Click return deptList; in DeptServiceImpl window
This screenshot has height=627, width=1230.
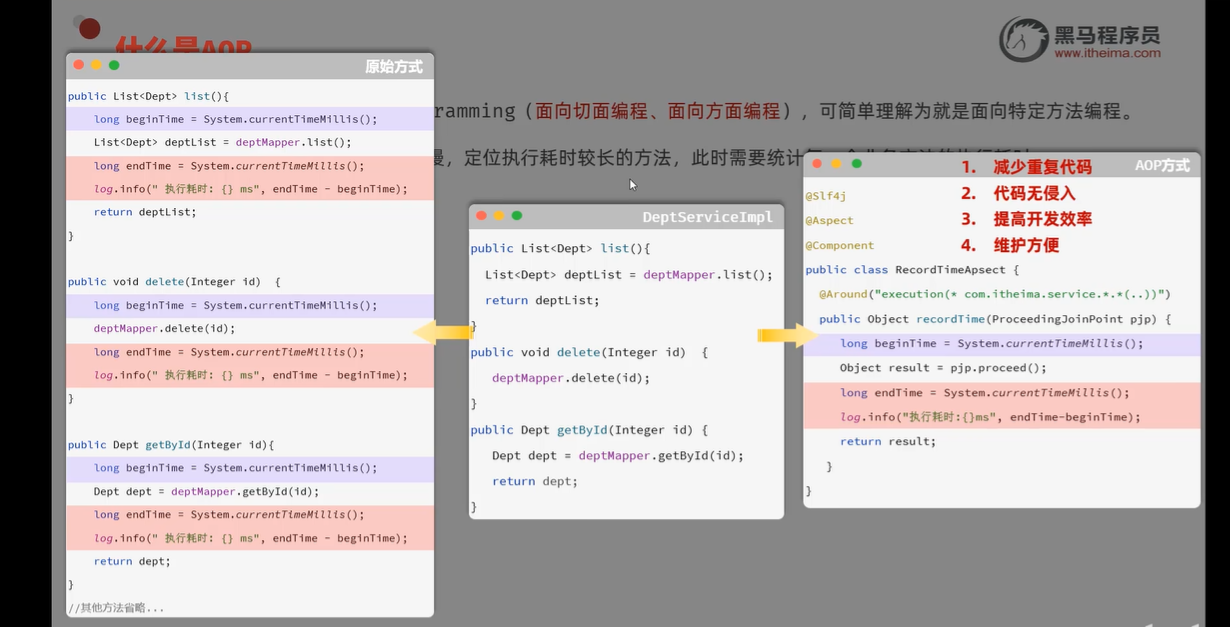pos(542,300)
